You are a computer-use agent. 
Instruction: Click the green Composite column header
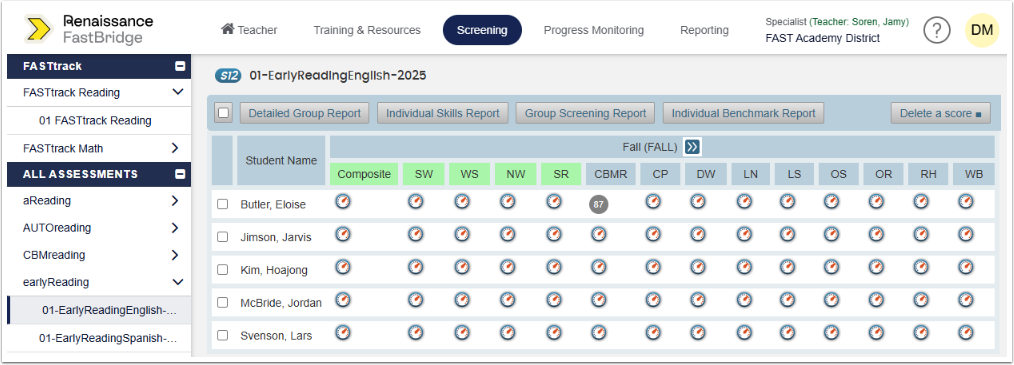click(x=363, y=174)
